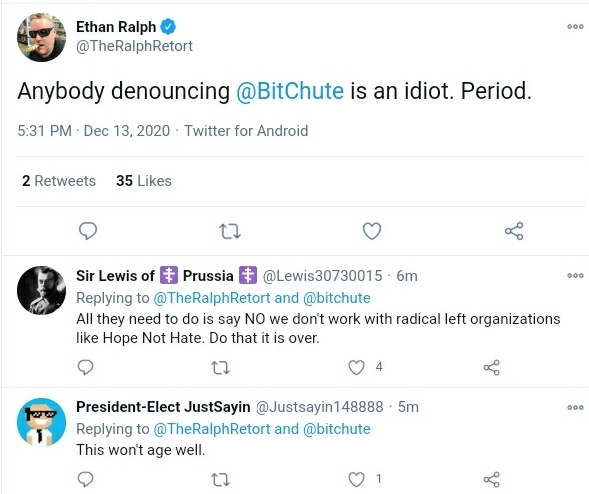This screenshot has width=589, height=494.
Task: Like the Hope Not Hate reply
Action: 356,367
